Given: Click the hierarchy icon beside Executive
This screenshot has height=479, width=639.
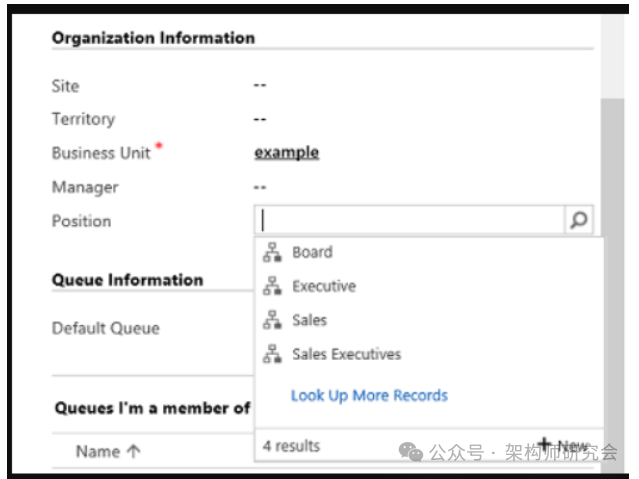Looking at the screenshot, I should coord(271,287).
